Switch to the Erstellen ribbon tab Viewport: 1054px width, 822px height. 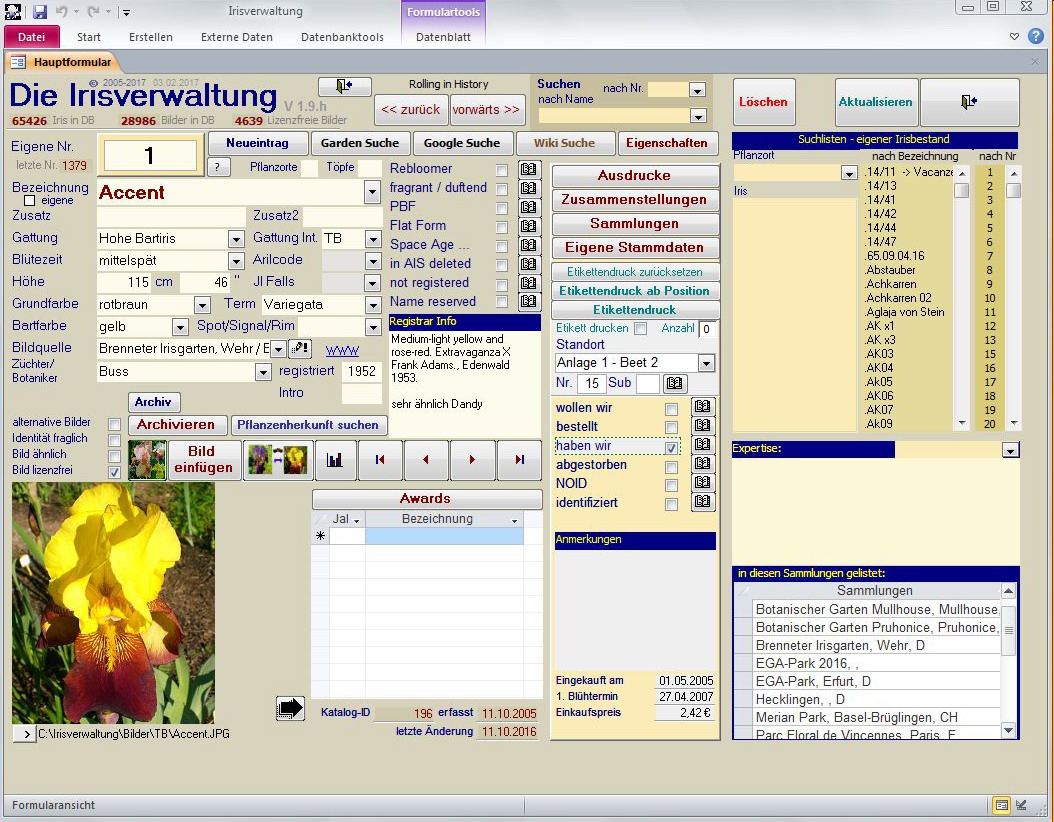pos(151,37)
